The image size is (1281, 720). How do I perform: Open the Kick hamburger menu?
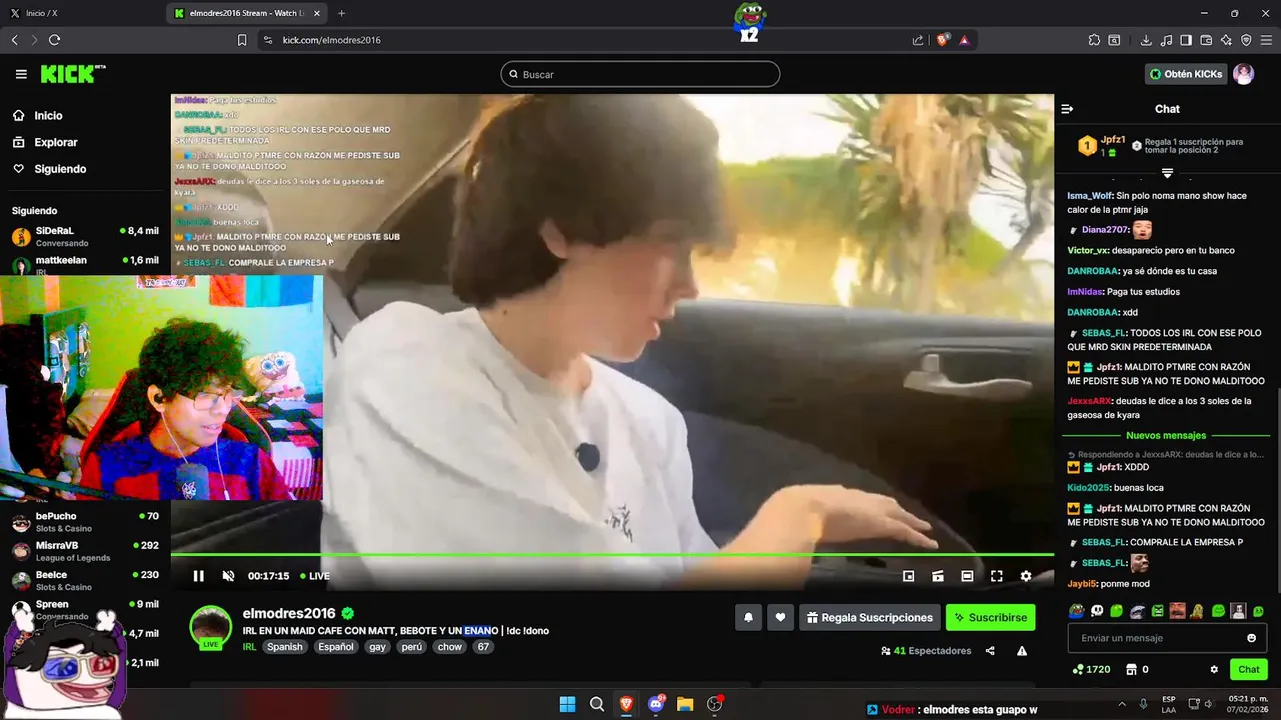point(21,74)
